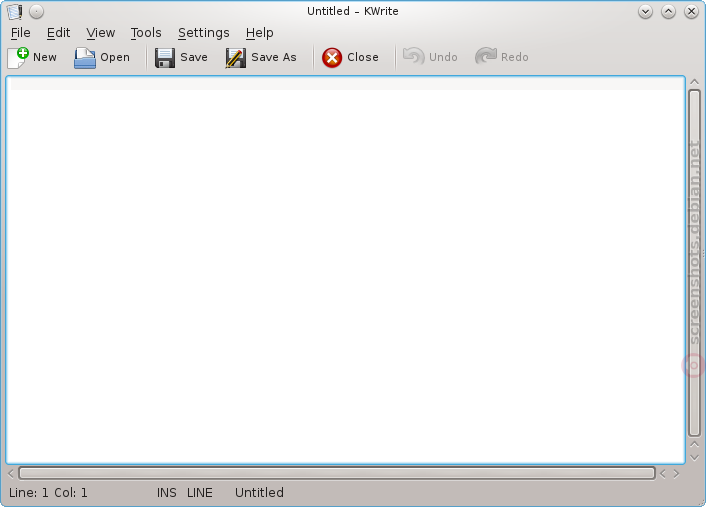Minimize the KWrite window
The image size is (706, 507).
pyautogui.click(x=645, y=11)
